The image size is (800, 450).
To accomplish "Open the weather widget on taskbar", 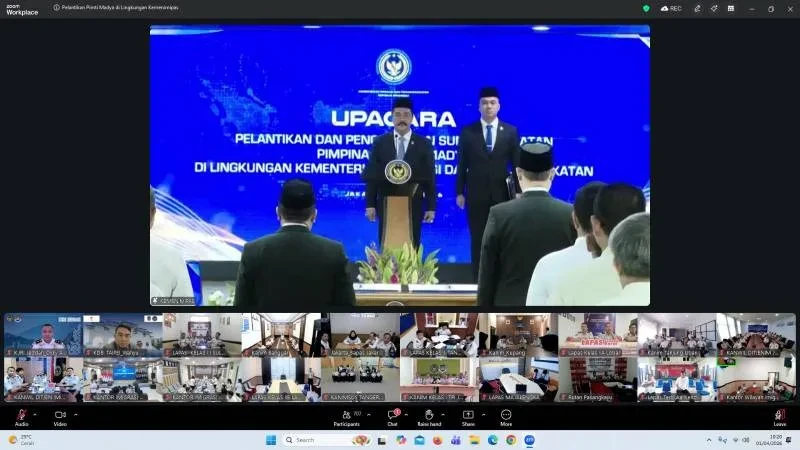I will (x=20, y=440).
